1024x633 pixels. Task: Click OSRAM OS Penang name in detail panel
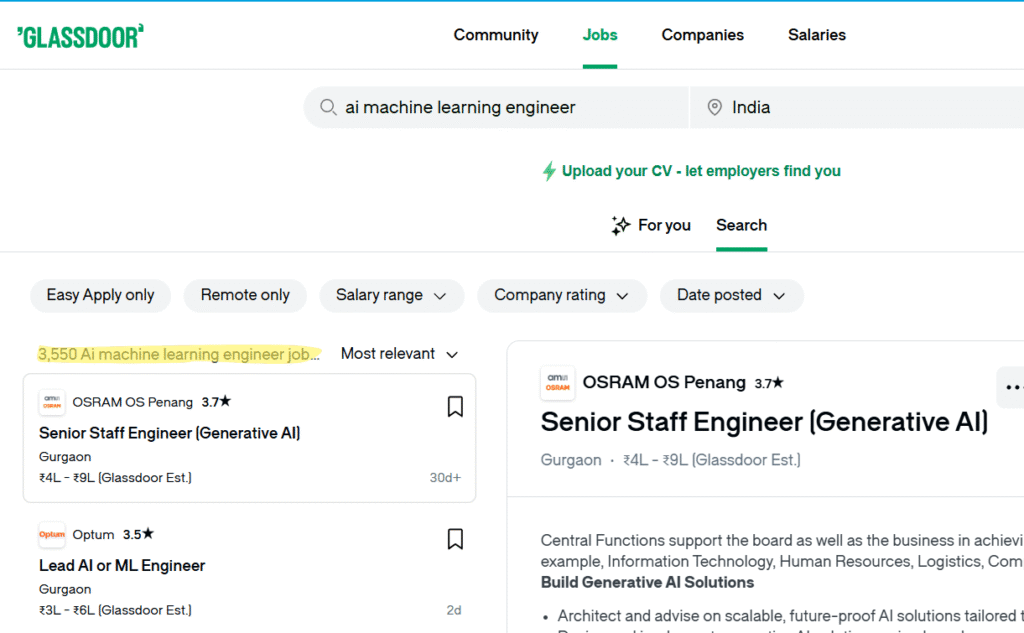click(x=664, y=383)
